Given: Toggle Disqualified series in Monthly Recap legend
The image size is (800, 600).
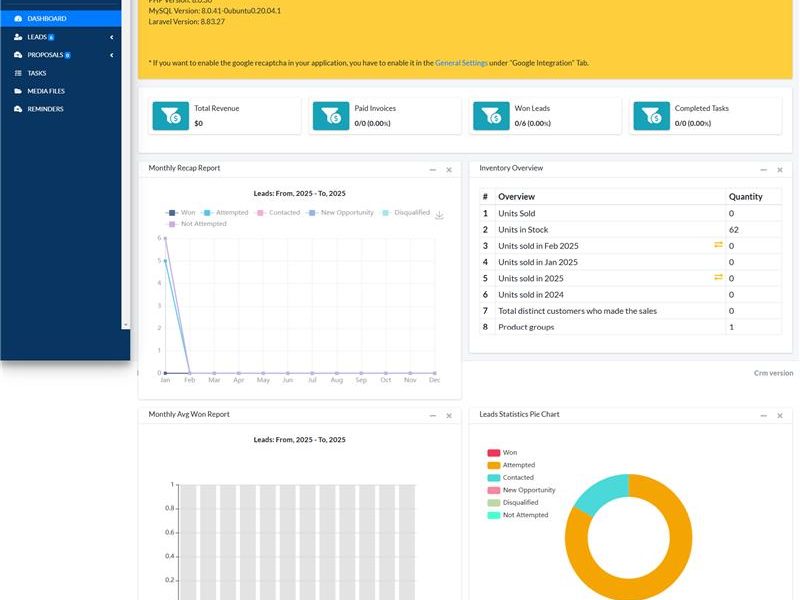Looking at the screenshot, I should click(406, 212).
